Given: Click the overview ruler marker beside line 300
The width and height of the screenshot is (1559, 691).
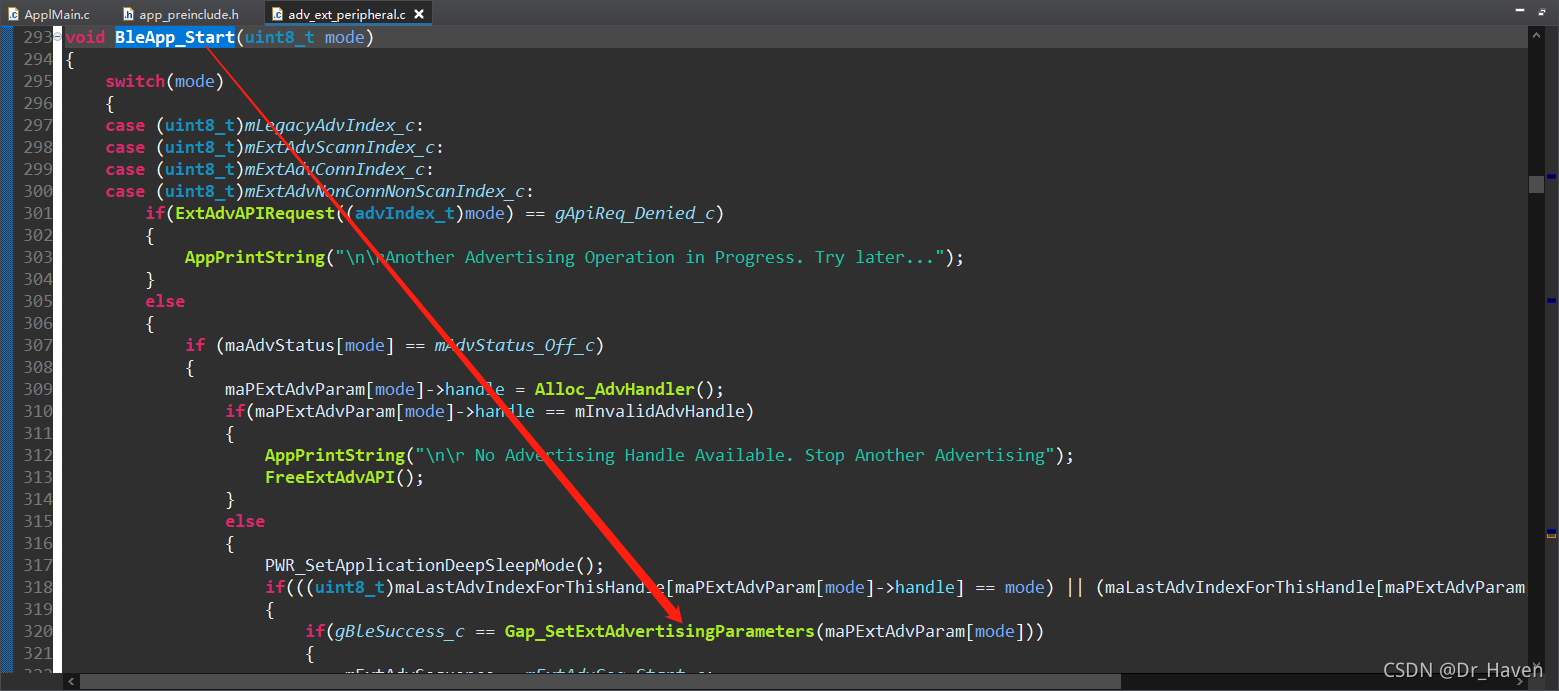Looking at the screenshot, I should (1551, 176).
